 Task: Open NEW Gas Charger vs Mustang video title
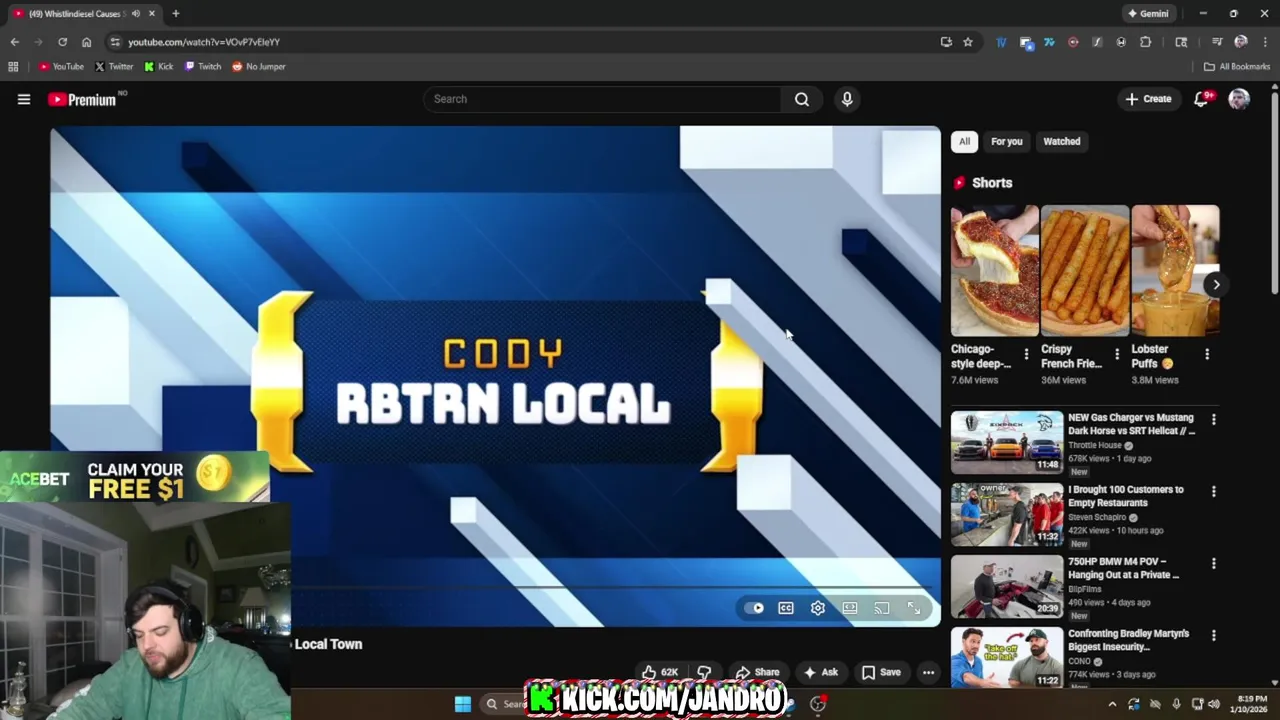click(x=1132, y=424)
